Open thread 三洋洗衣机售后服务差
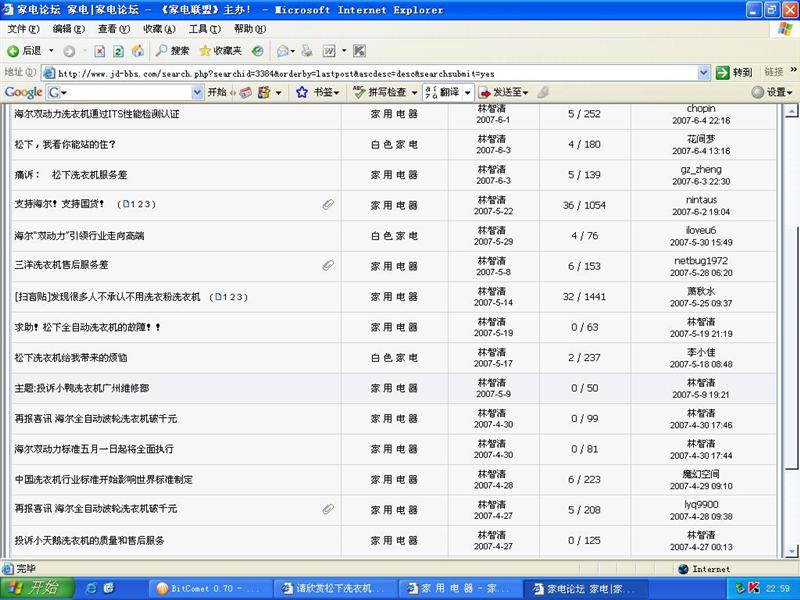The image size is (800, 600). pyautogui.click(x=61, y=266)
